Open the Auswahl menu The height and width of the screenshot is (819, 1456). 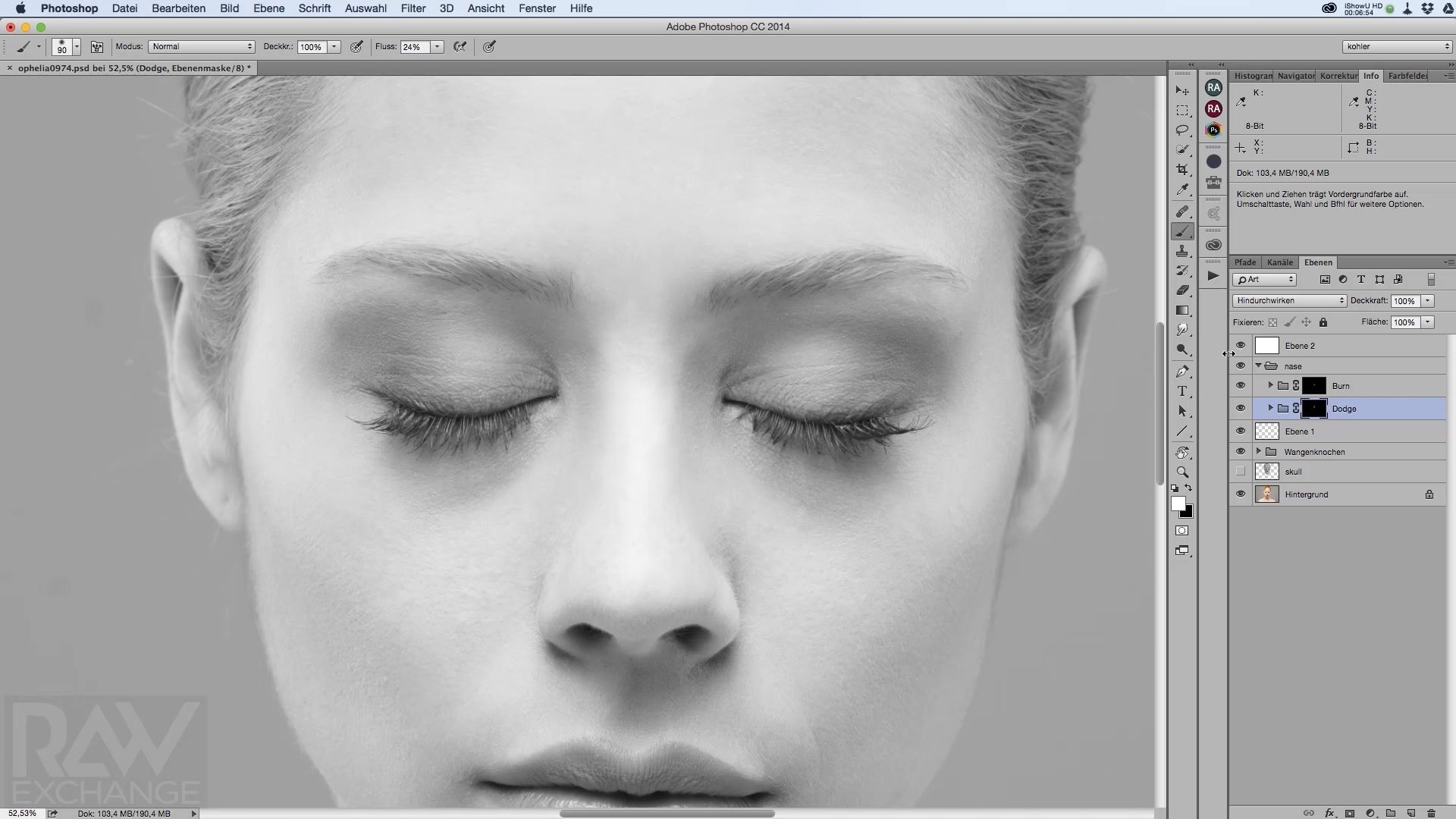tap(366, 8)
